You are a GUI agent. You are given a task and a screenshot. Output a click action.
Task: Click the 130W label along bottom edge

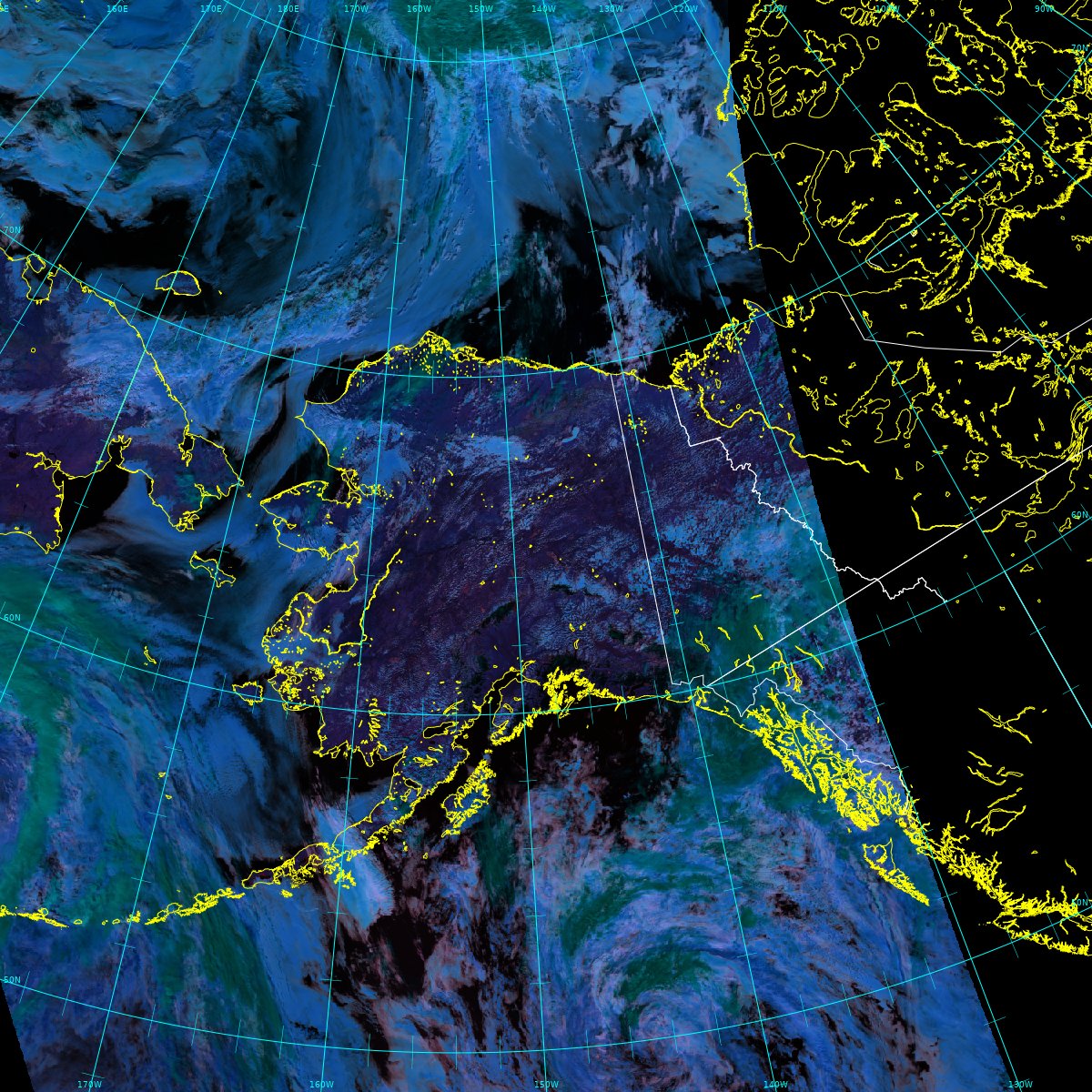click(1020, 1084)
